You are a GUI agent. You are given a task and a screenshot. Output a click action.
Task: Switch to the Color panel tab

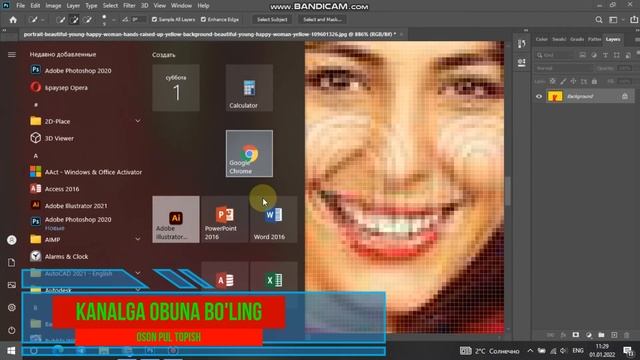[x=542, y=39]
